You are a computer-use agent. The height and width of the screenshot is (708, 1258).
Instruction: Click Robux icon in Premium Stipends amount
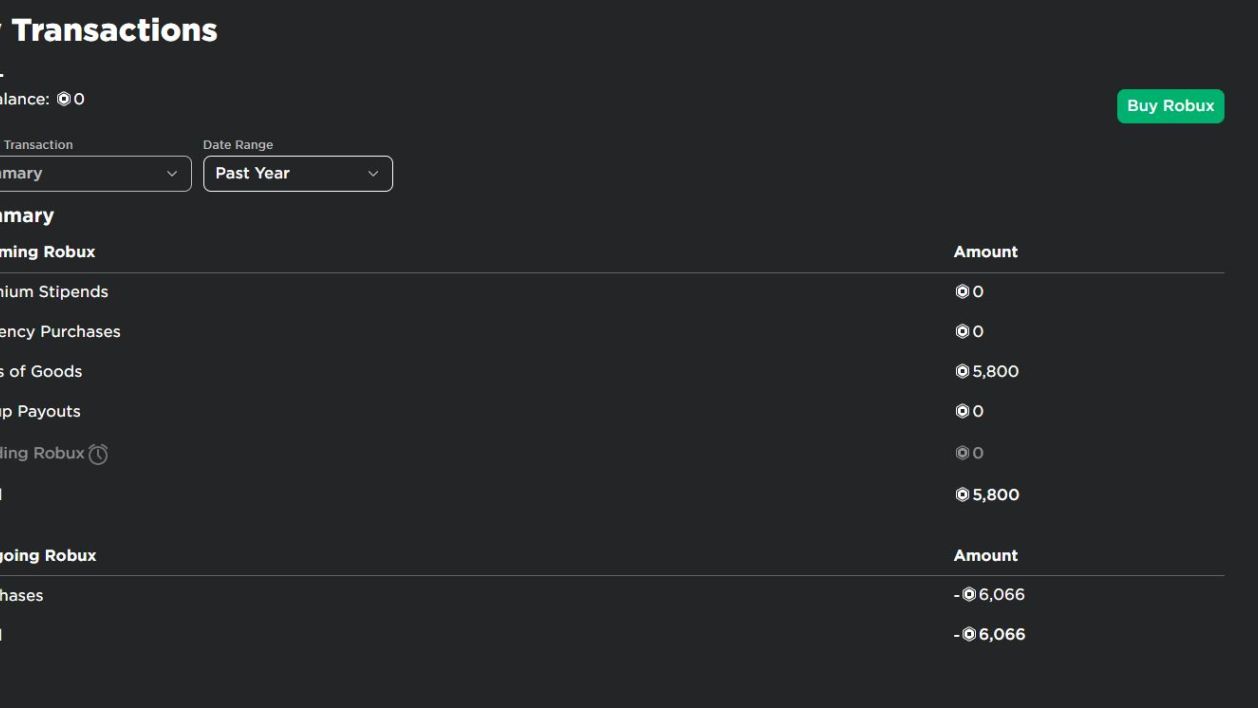click(x=962, y=292)
